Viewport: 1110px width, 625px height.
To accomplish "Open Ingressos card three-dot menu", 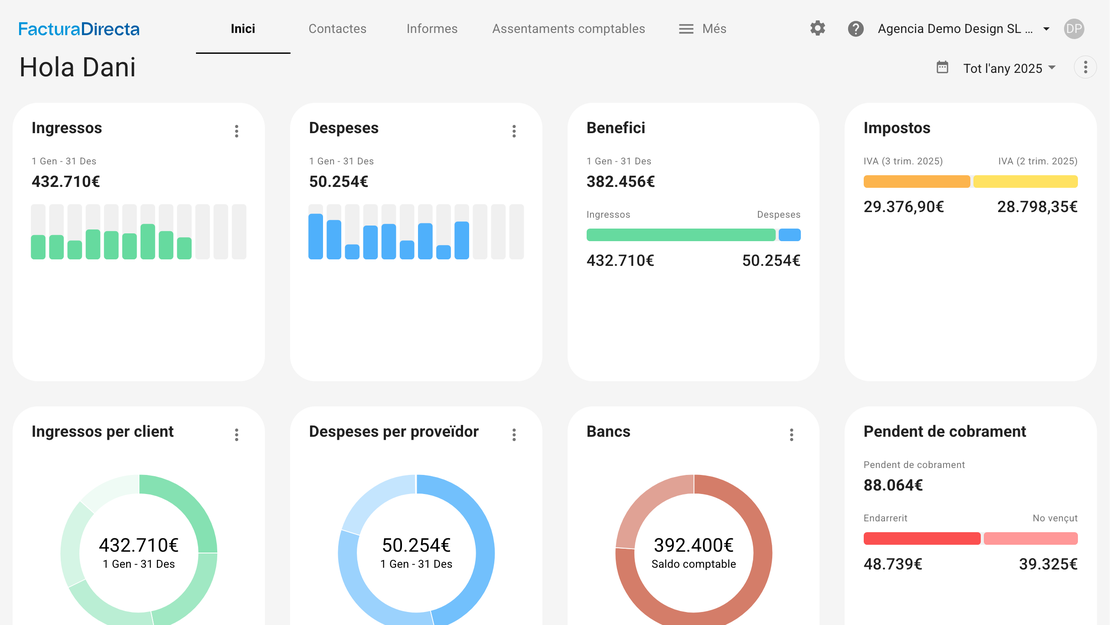I will [237, 131].
